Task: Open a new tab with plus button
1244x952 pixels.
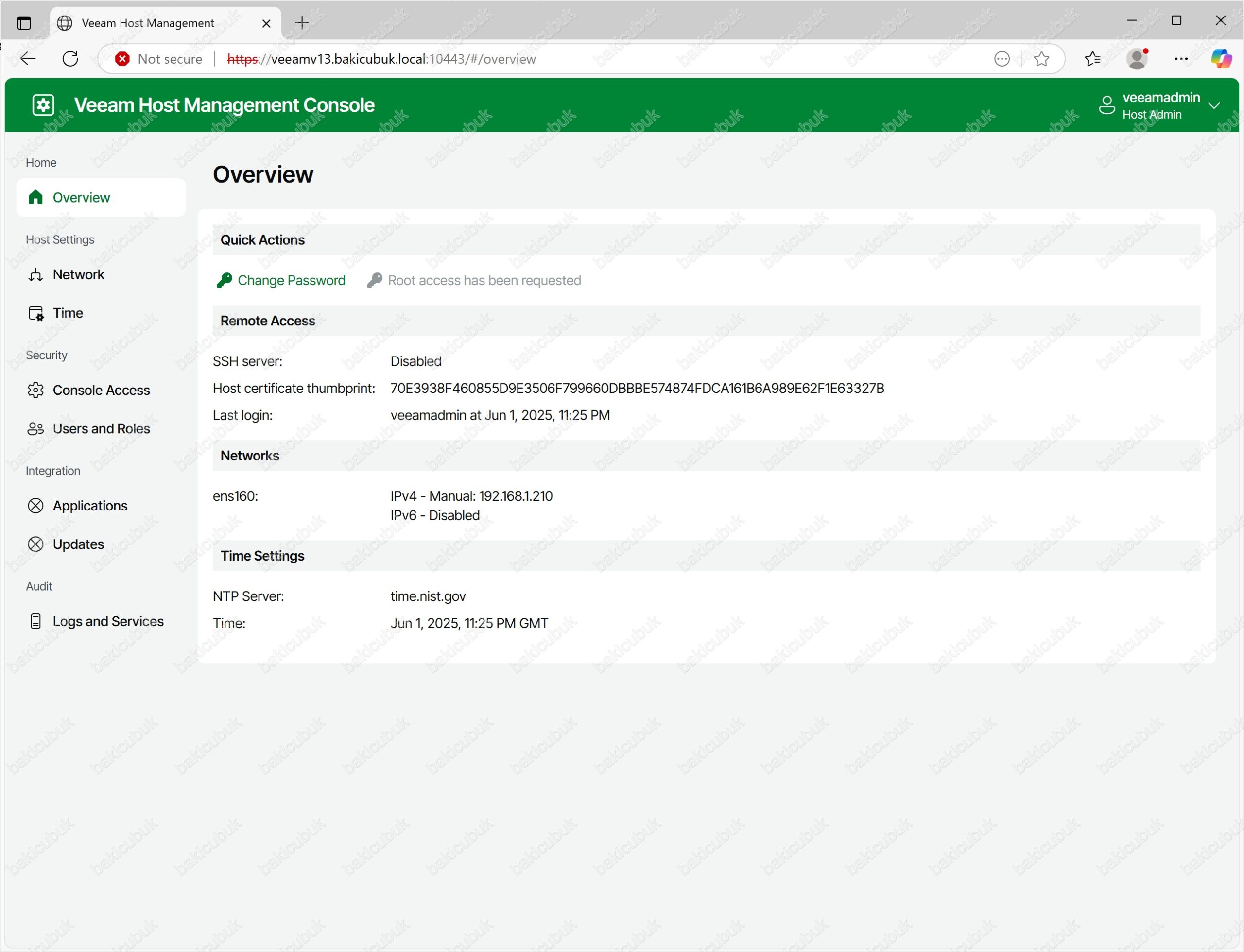Action: pyautogui.click(x=302, y=23)
